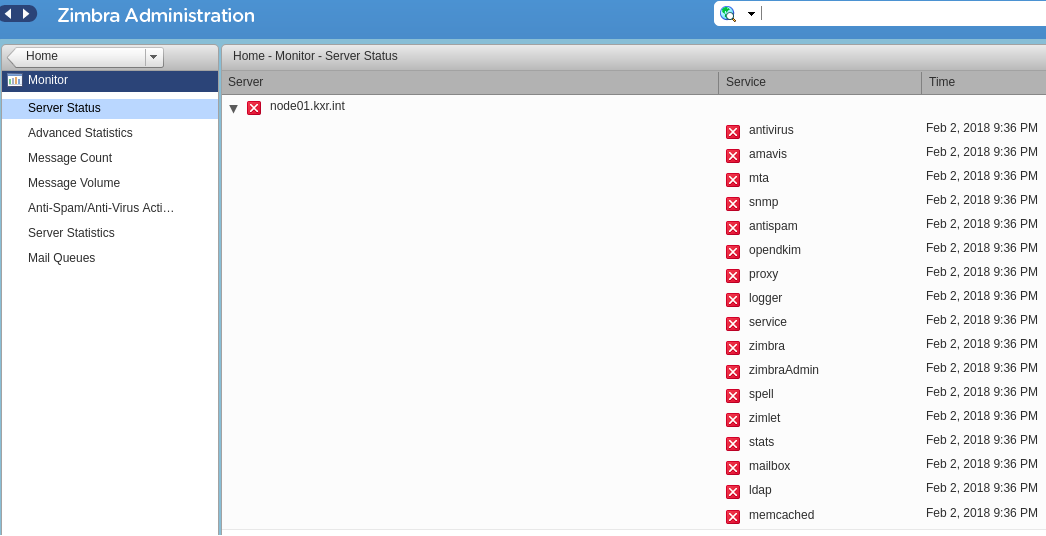Select the zimlet service name

click(x=764, y=419)
